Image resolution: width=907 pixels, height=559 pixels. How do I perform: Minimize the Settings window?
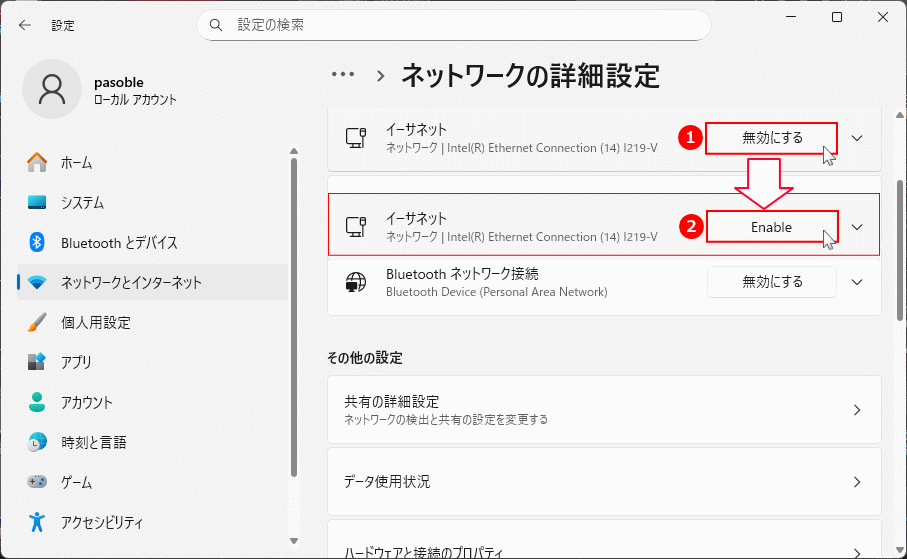(x=791, y=17)
